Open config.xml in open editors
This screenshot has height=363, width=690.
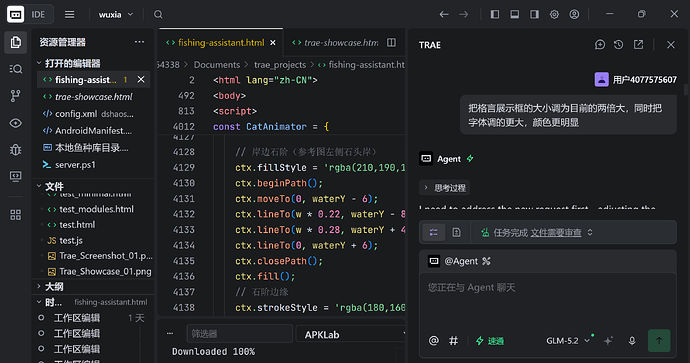(x=94, y=114)
